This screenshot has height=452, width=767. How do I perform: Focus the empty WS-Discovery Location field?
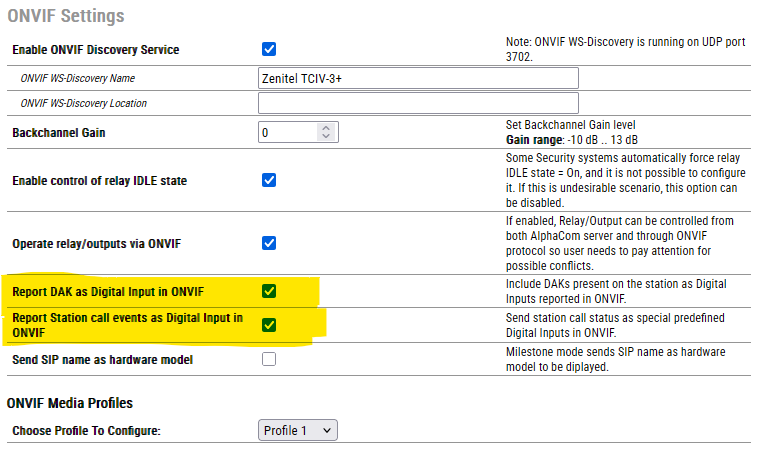[x=418, y=103]
